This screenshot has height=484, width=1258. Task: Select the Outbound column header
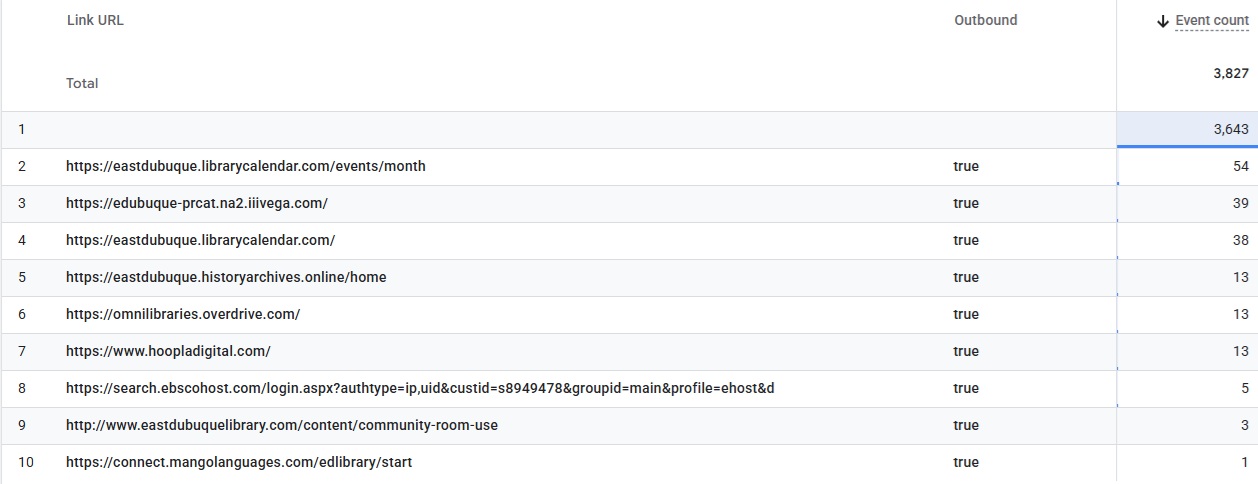(x=985, y=20)
